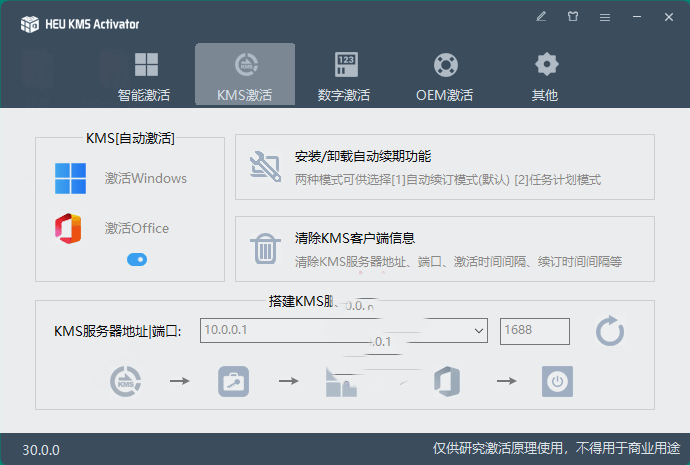Click the blue Windows logo icon
Viewport: 690px width, 465px height.
[70, 179]
